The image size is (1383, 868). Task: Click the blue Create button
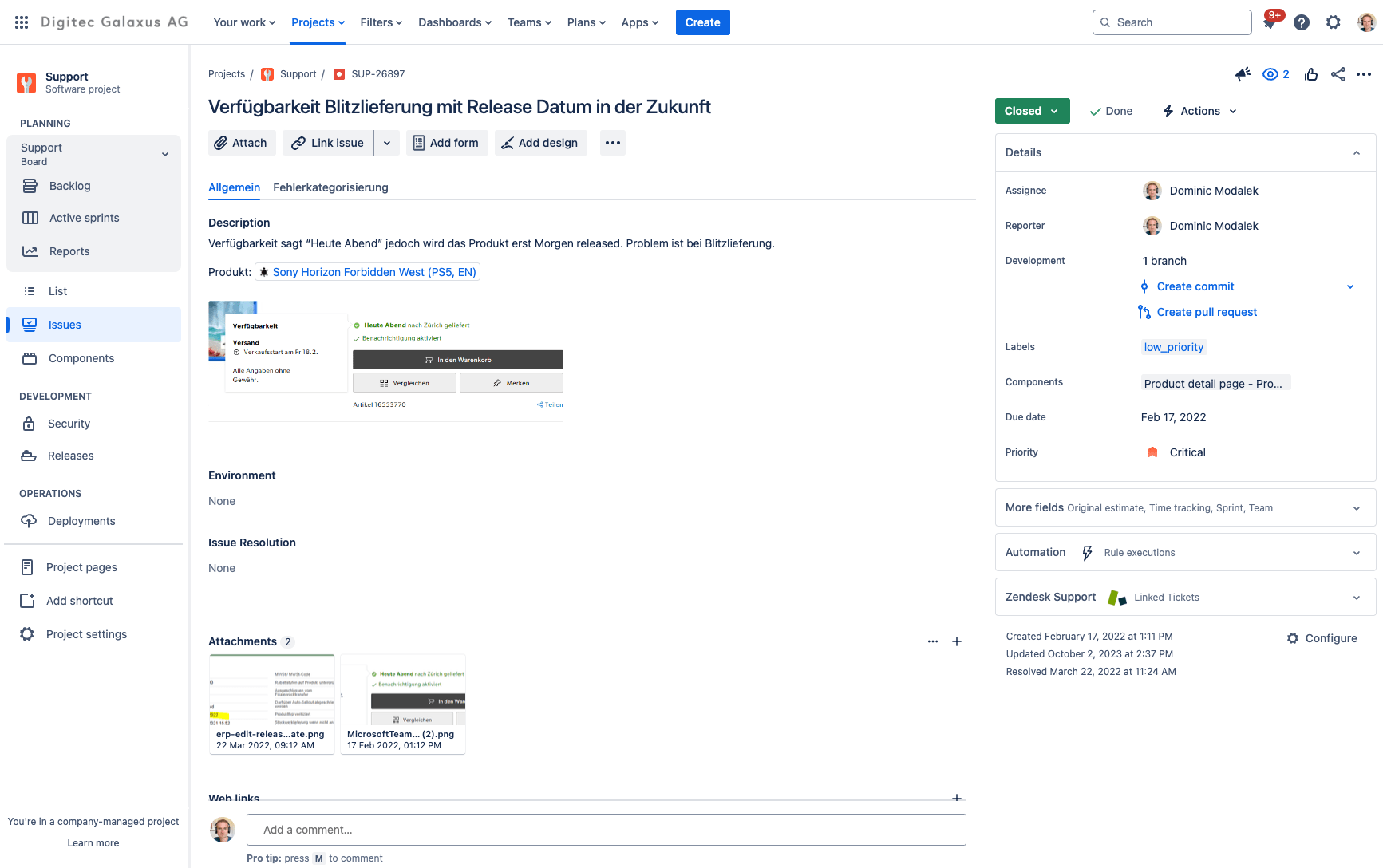pyautogui.click(x=703, y=22)
